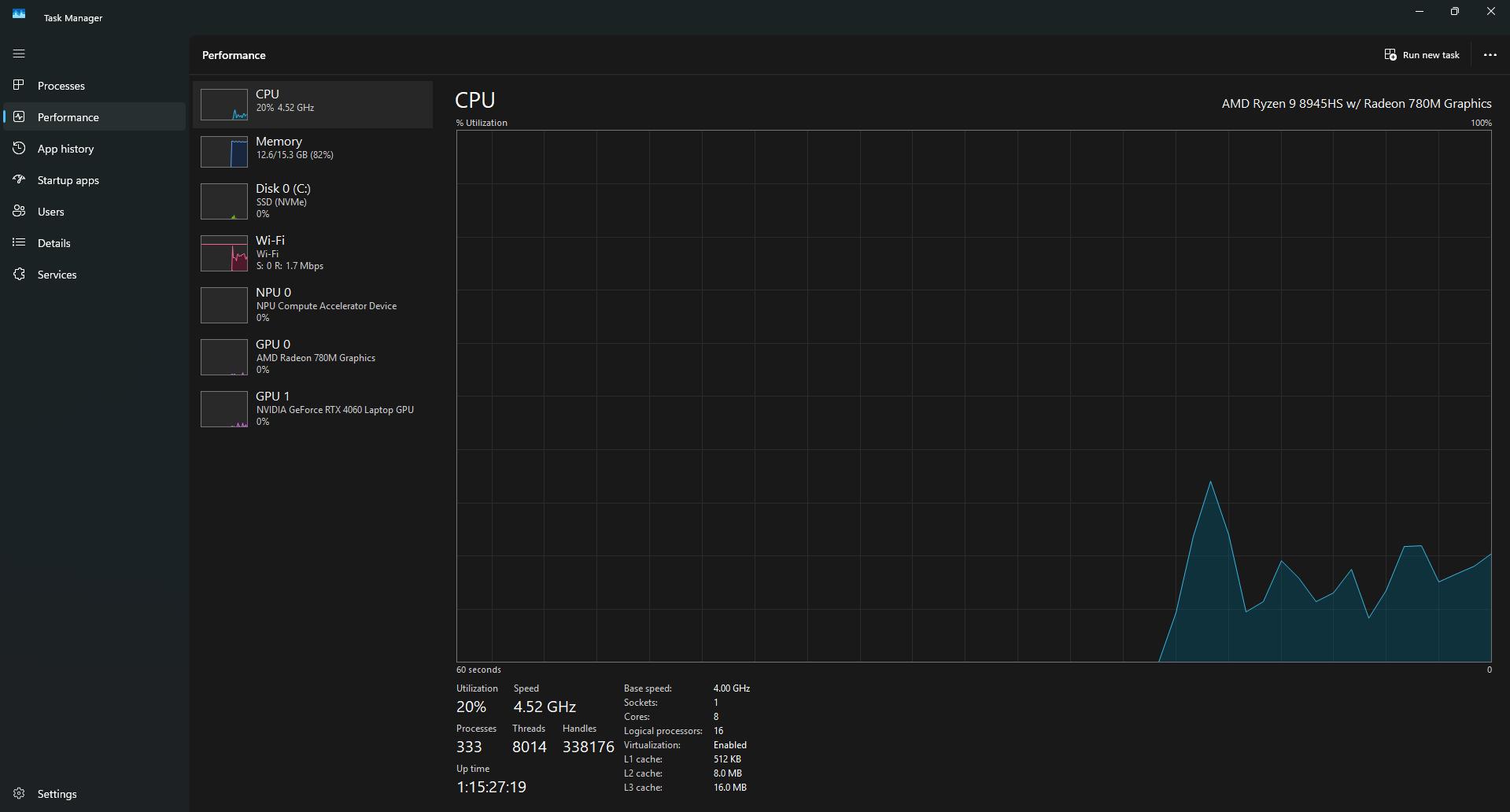
Task: Click the '% Utilization' graph label
Action: pyautogui.click(x=482, y=123)
